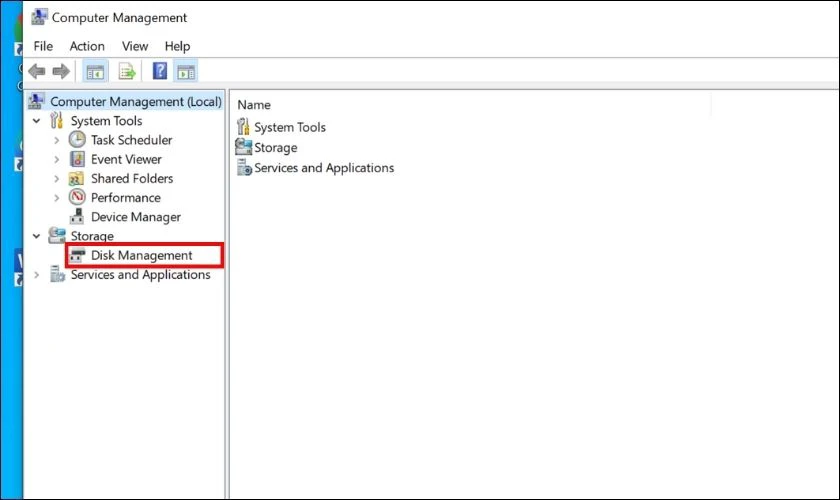Select Device Manager in the tree
Screen dimensions: 840x500
click(x=136, y=217)
